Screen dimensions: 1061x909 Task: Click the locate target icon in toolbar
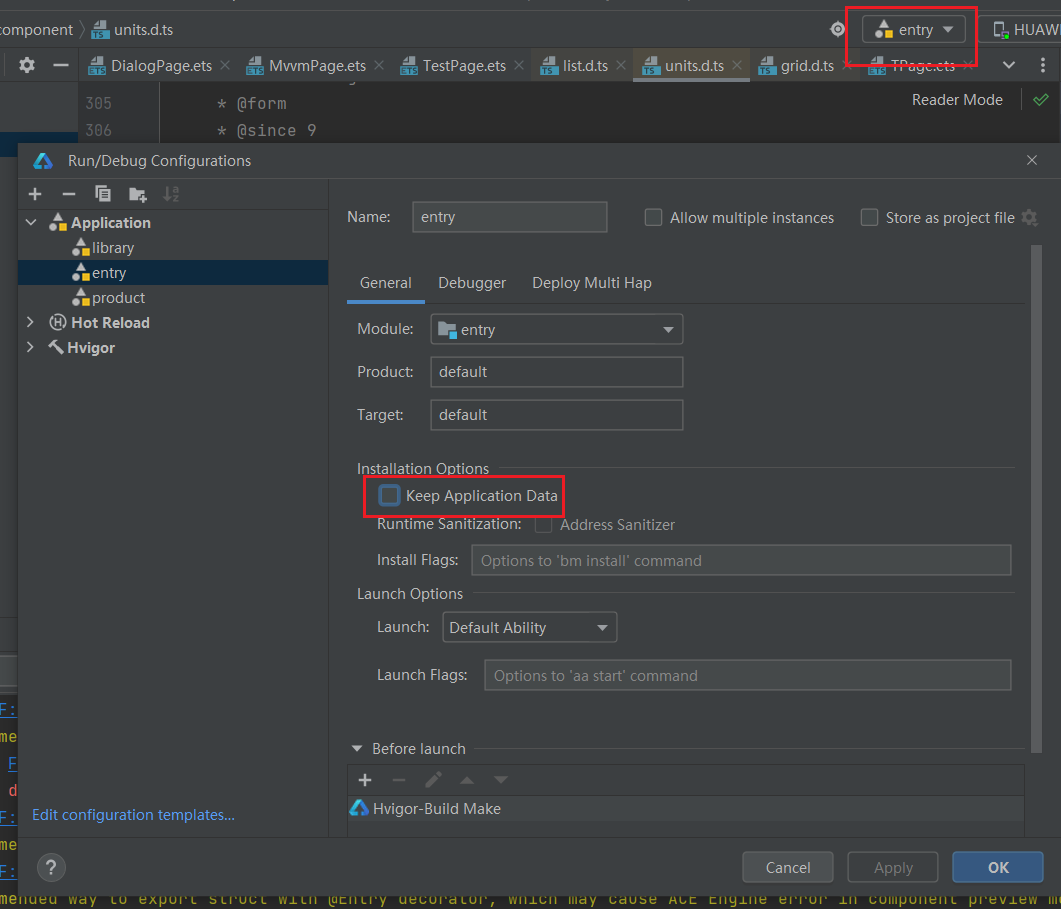(838, 29)
